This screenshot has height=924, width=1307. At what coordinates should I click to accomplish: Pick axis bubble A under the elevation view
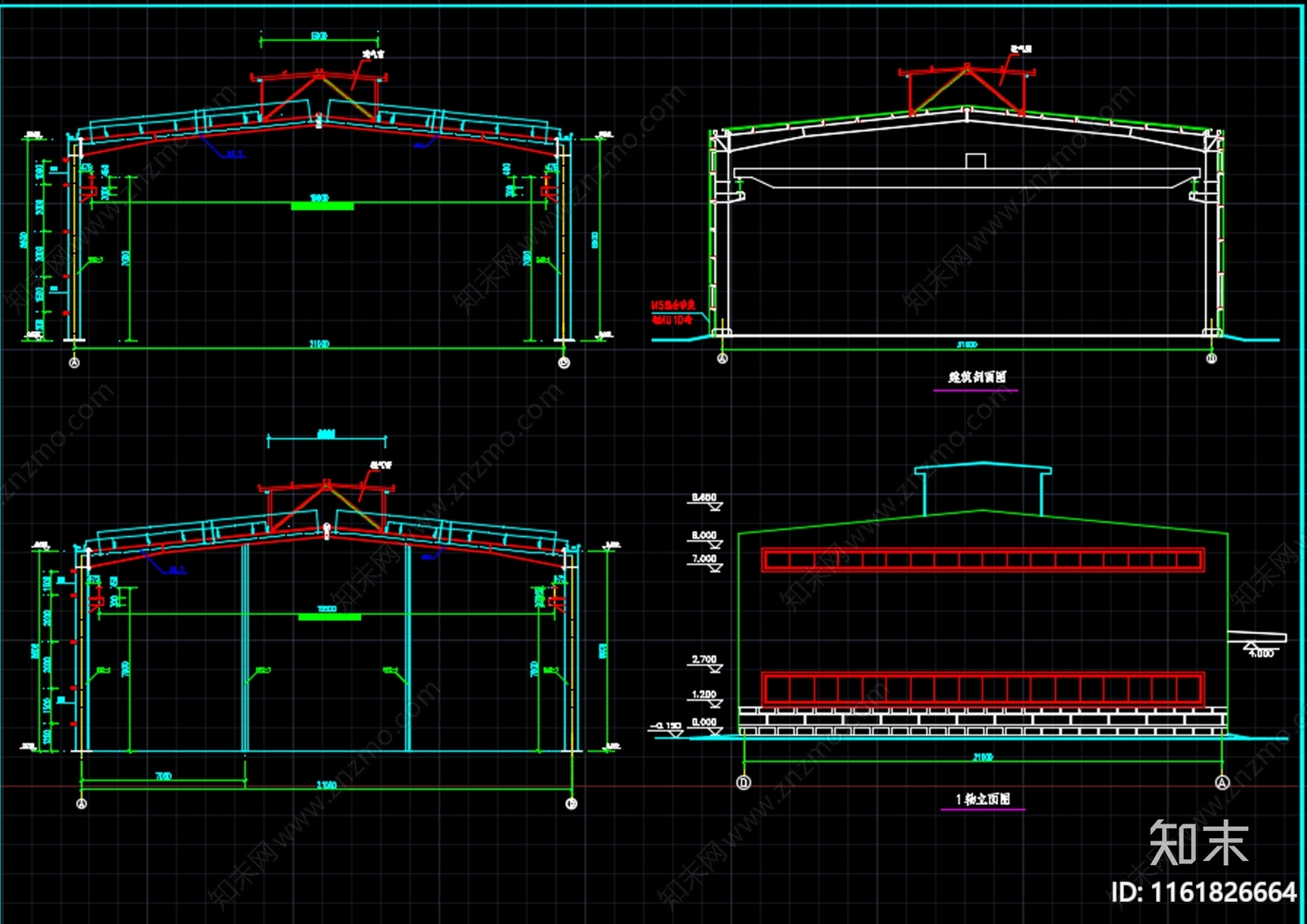pyautogui.click(x=1222, y=783)
